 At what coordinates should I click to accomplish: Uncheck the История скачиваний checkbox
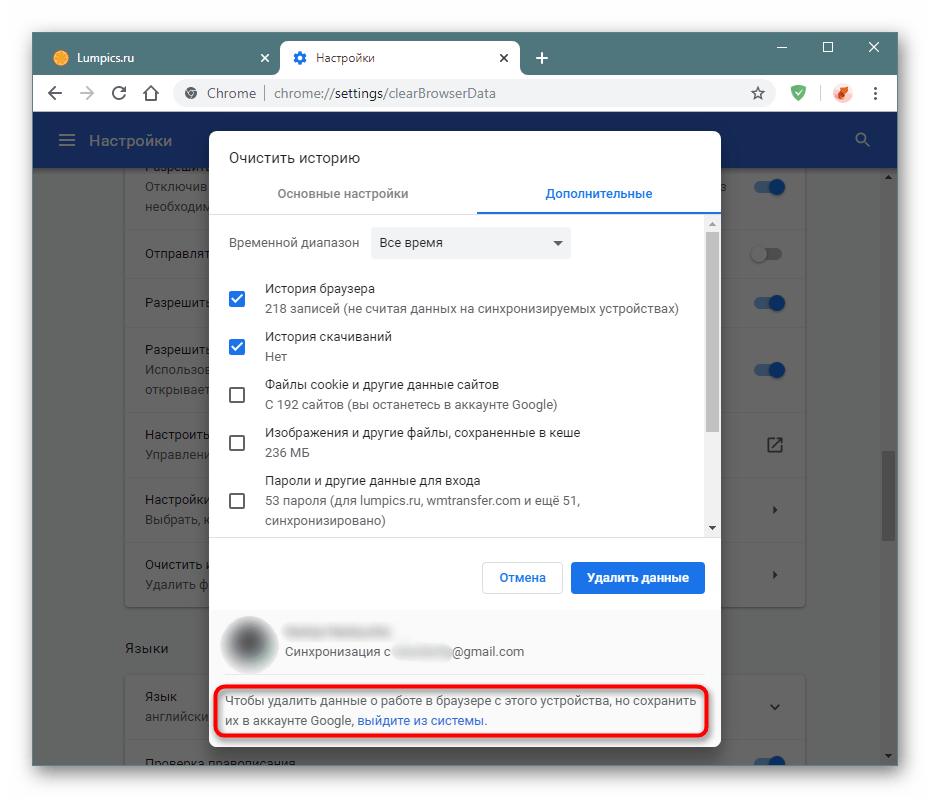pos(237,347)
